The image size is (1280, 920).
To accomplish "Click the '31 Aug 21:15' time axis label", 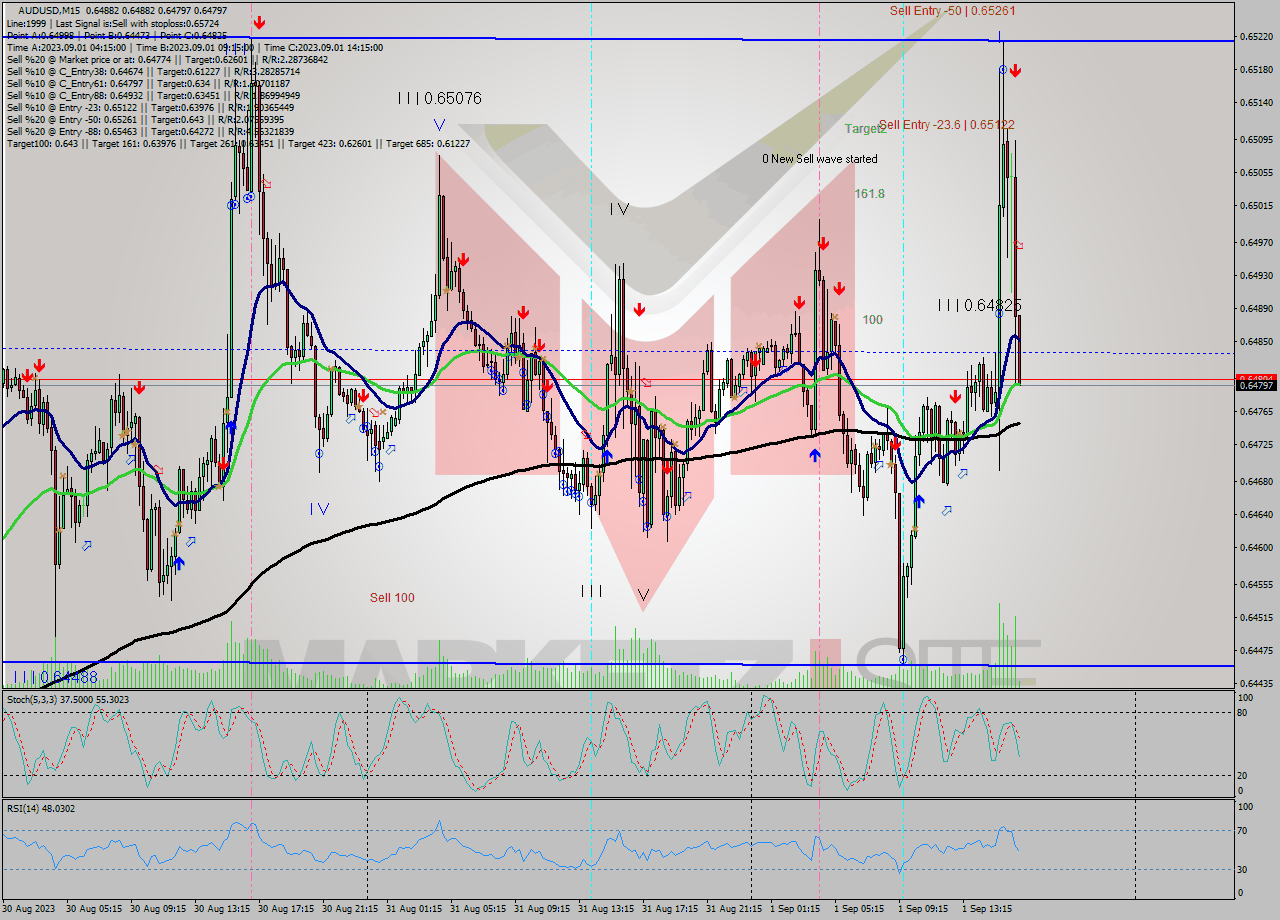I will (734, 909).
